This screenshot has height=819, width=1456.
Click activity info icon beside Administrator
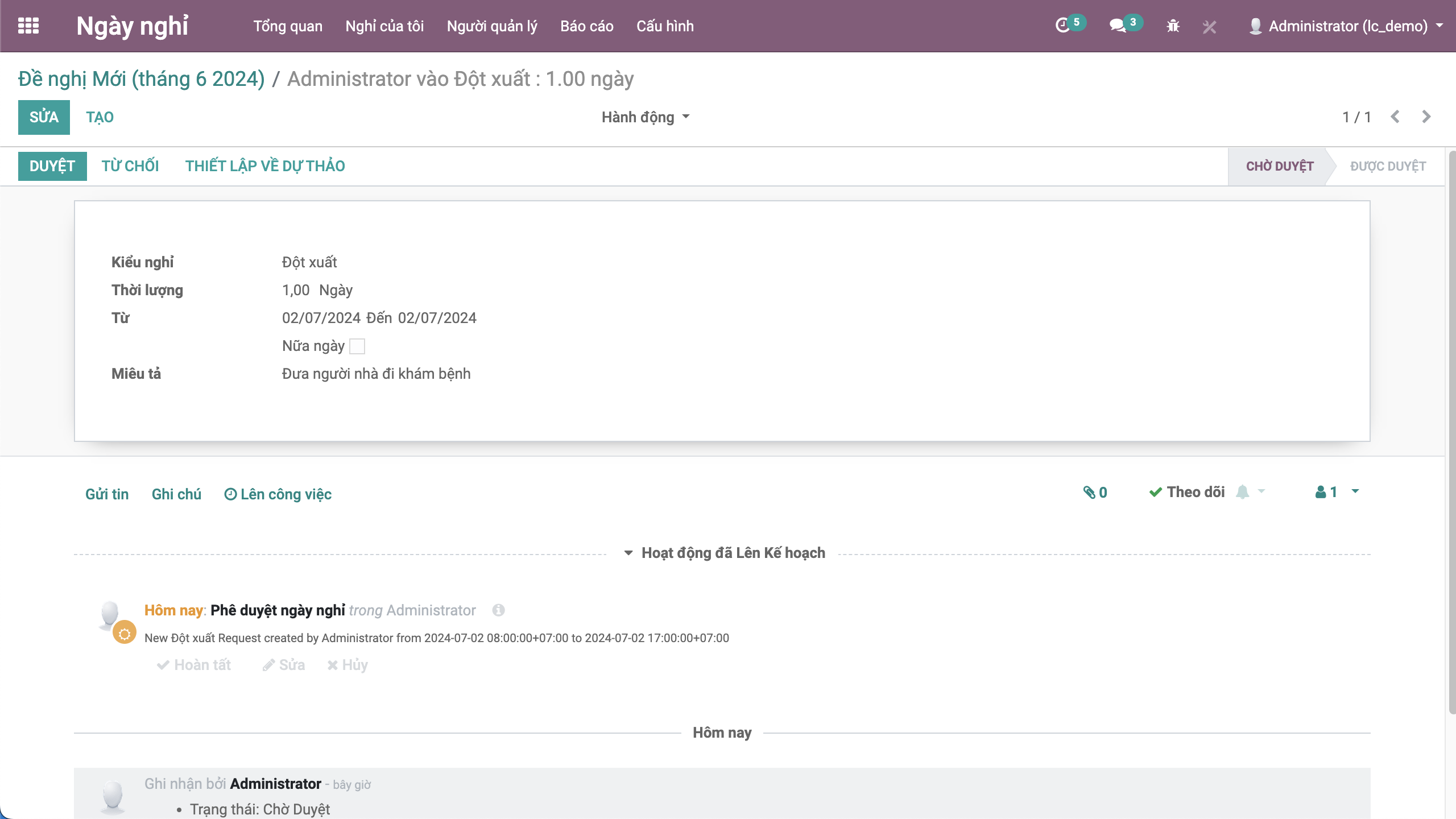click(498, 610)
